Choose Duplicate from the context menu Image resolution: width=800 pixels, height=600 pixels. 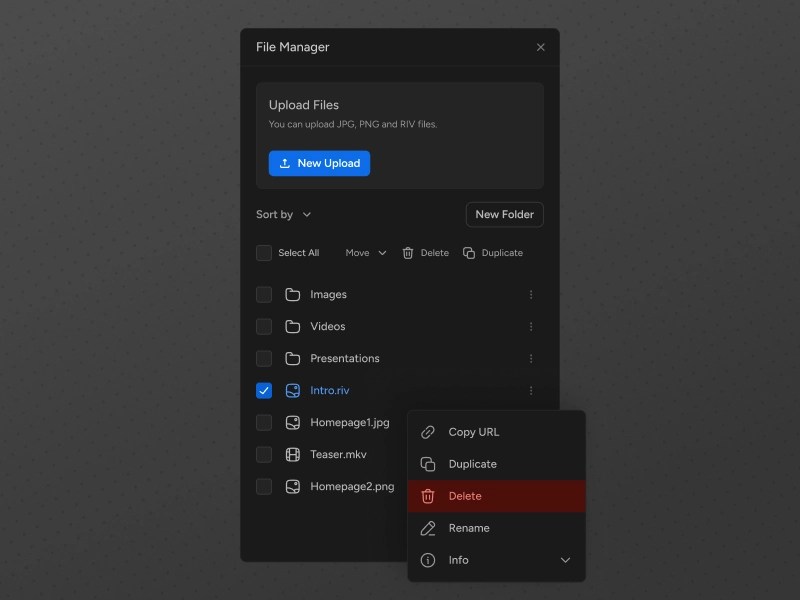496,464
